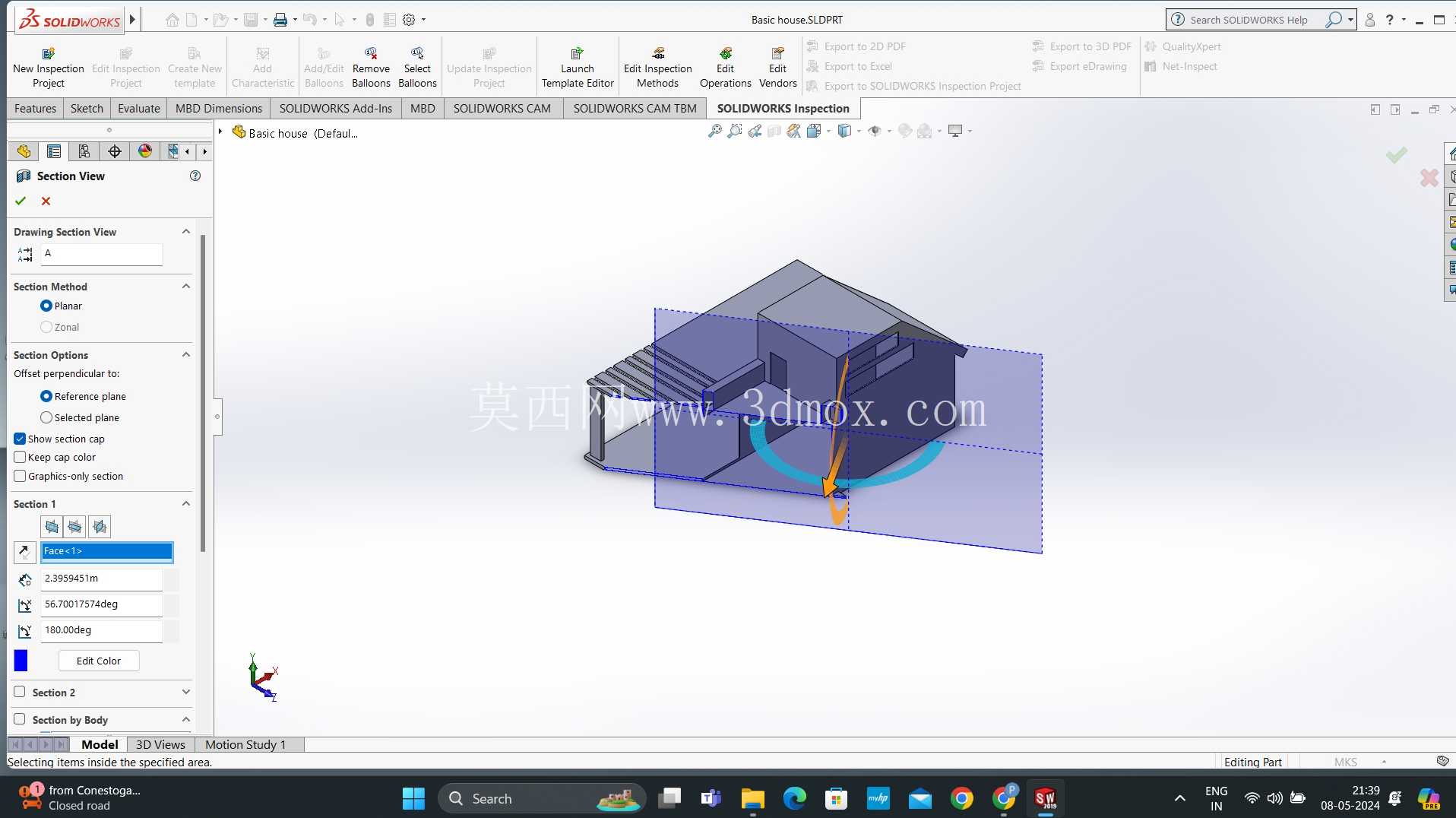Collapse the Section Options group
This screenshot has height=818, width=1456.
pos(185,354)
